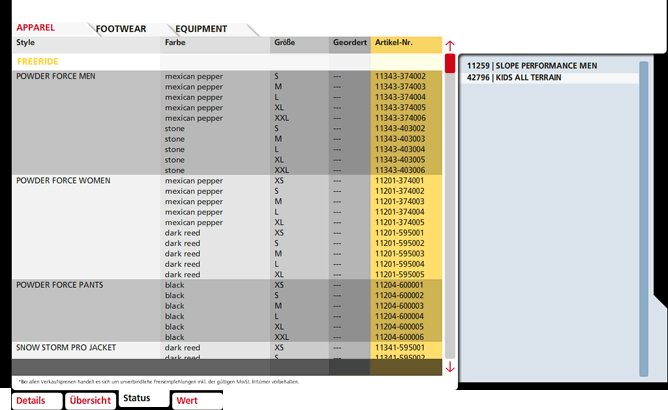
Task: Click article number 11204-600005
Action: 399,327
